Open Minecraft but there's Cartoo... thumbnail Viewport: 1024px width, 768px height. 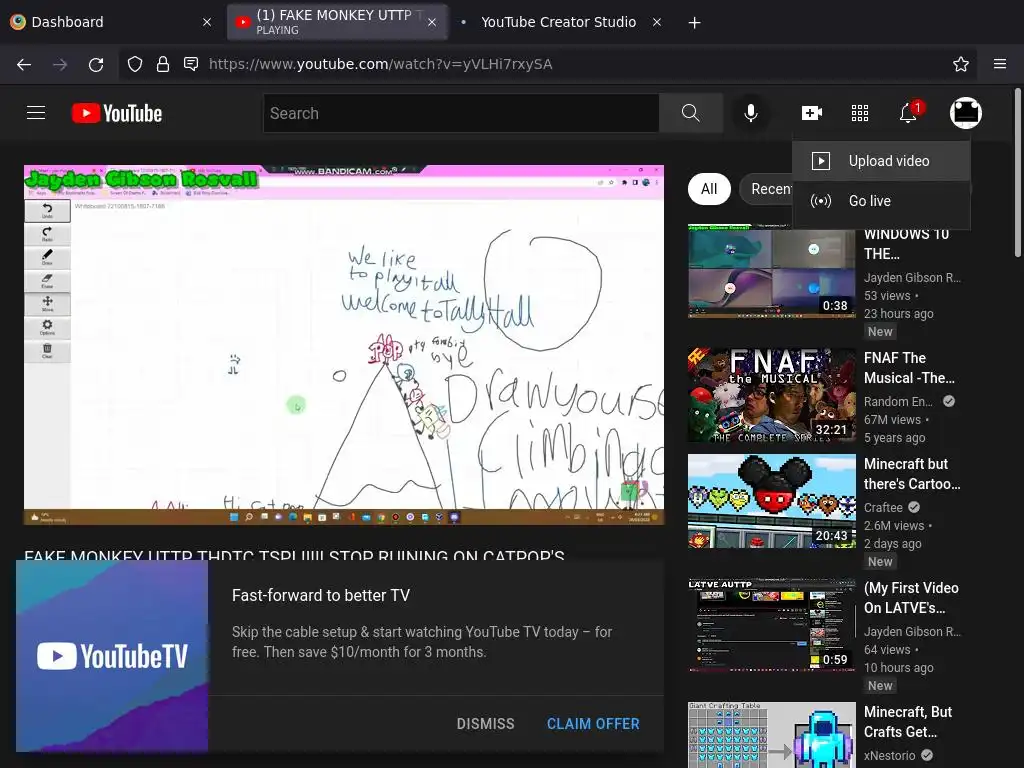coord(772,501)
